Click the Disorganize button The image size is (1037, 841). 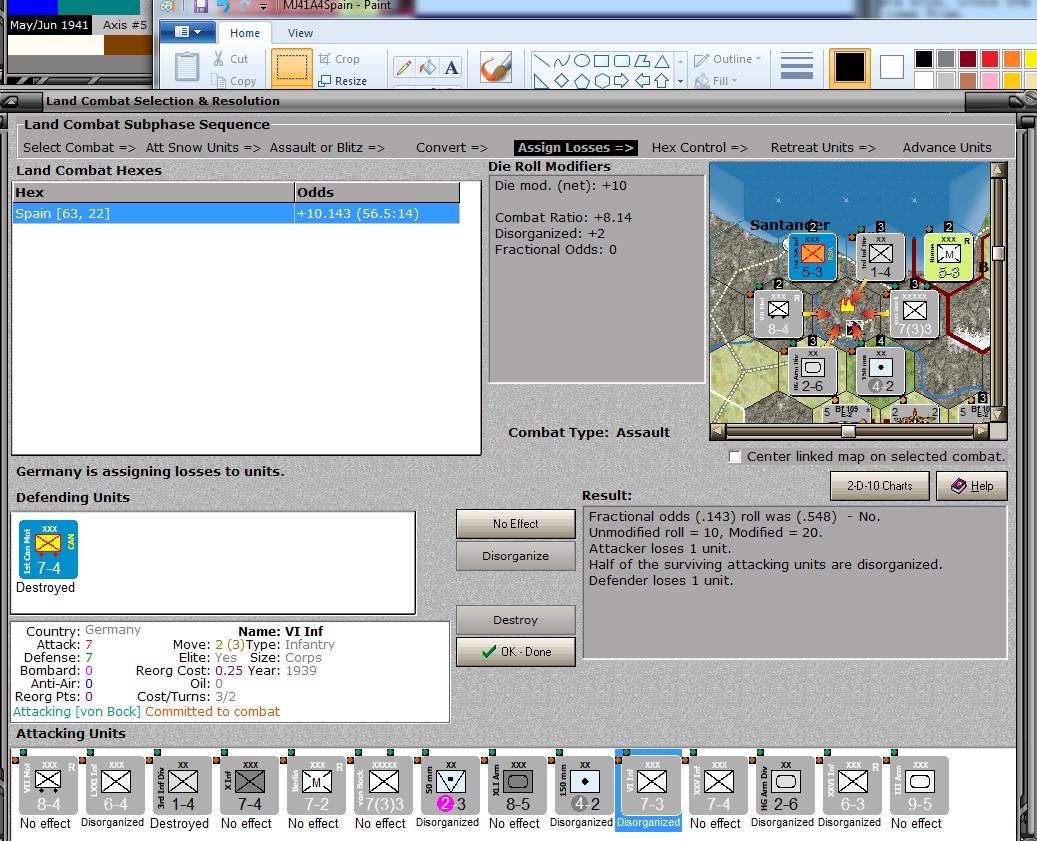click(x=516, y=556)
